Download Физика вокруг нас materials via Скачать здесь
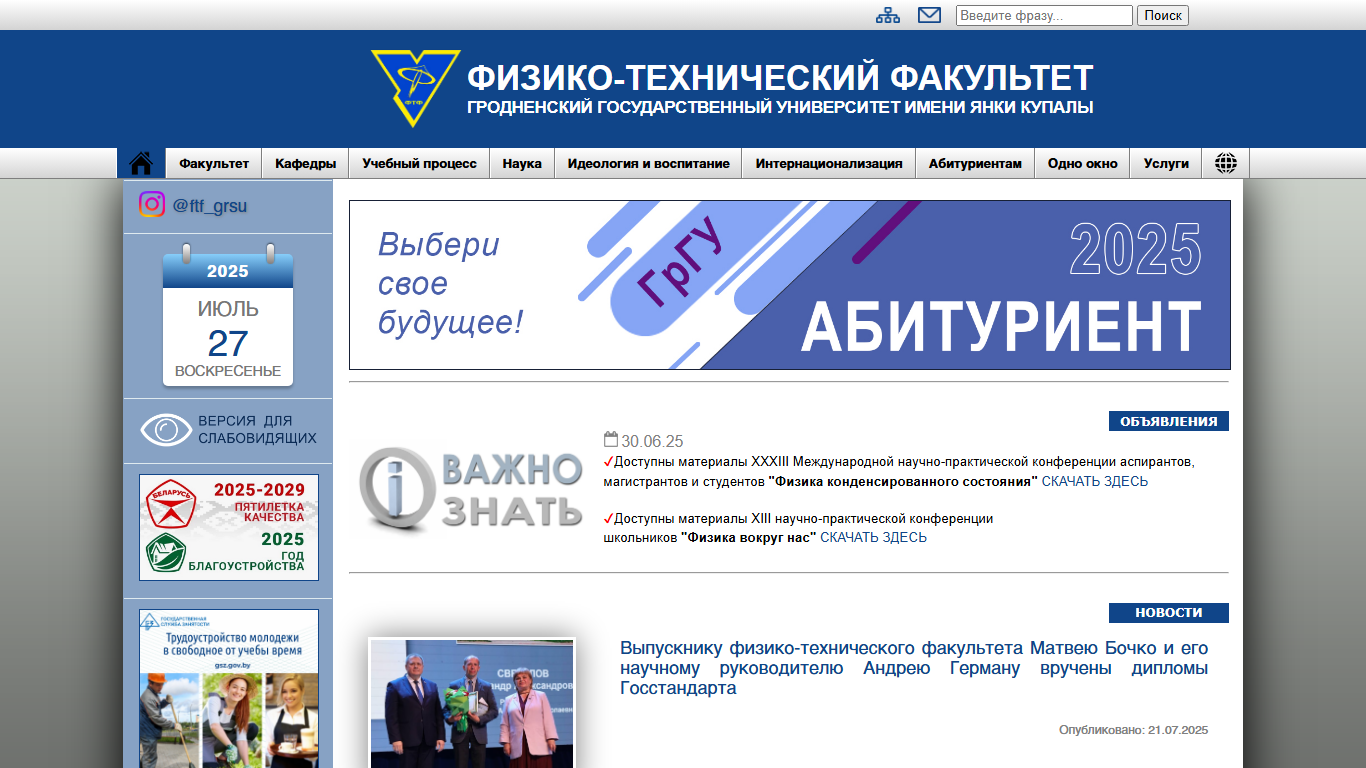 pos(873,537)
